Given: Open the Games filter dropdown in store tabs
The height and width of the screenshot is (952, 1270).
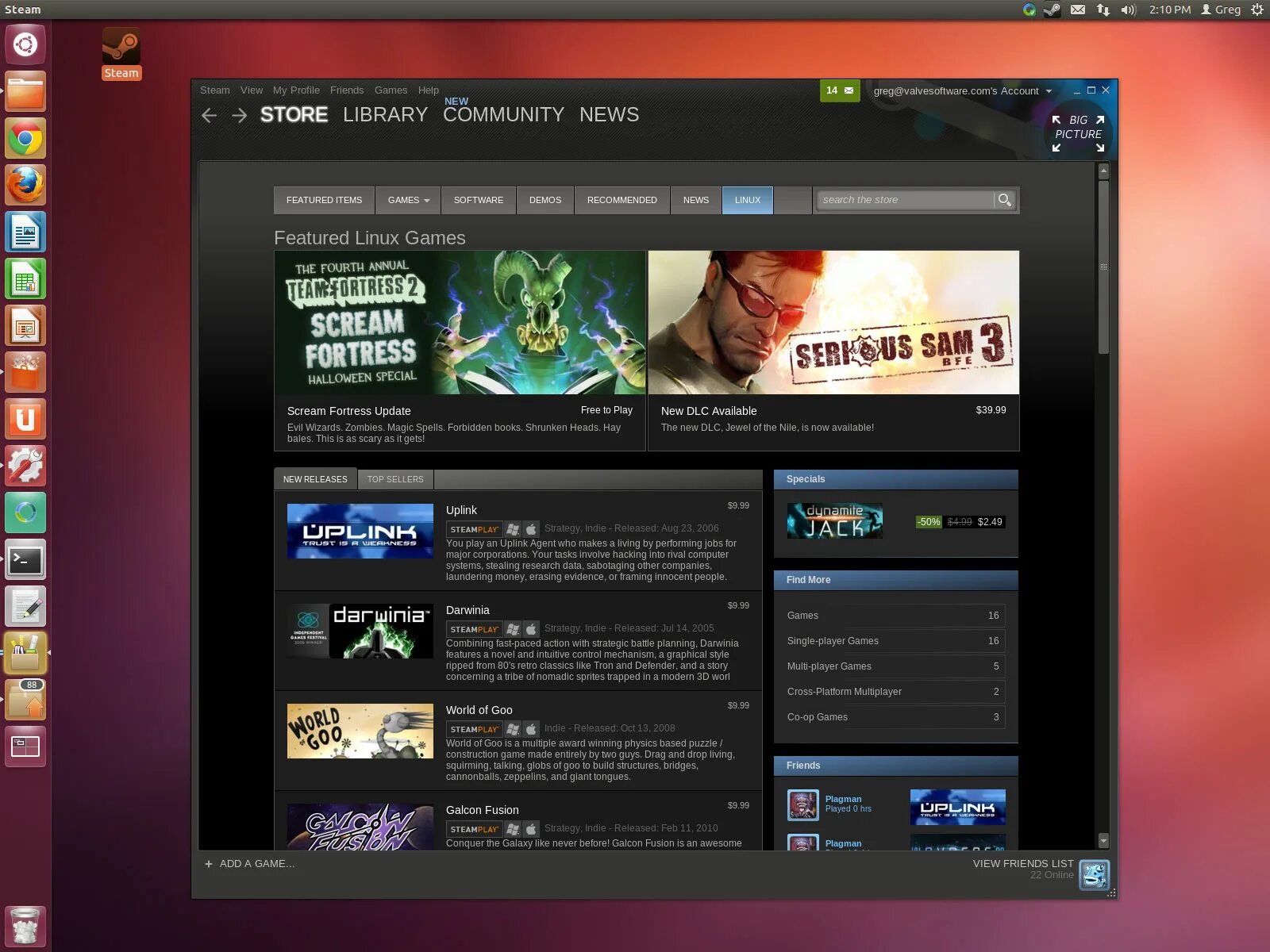Looking at the screenshot, I should coord(407,200).
